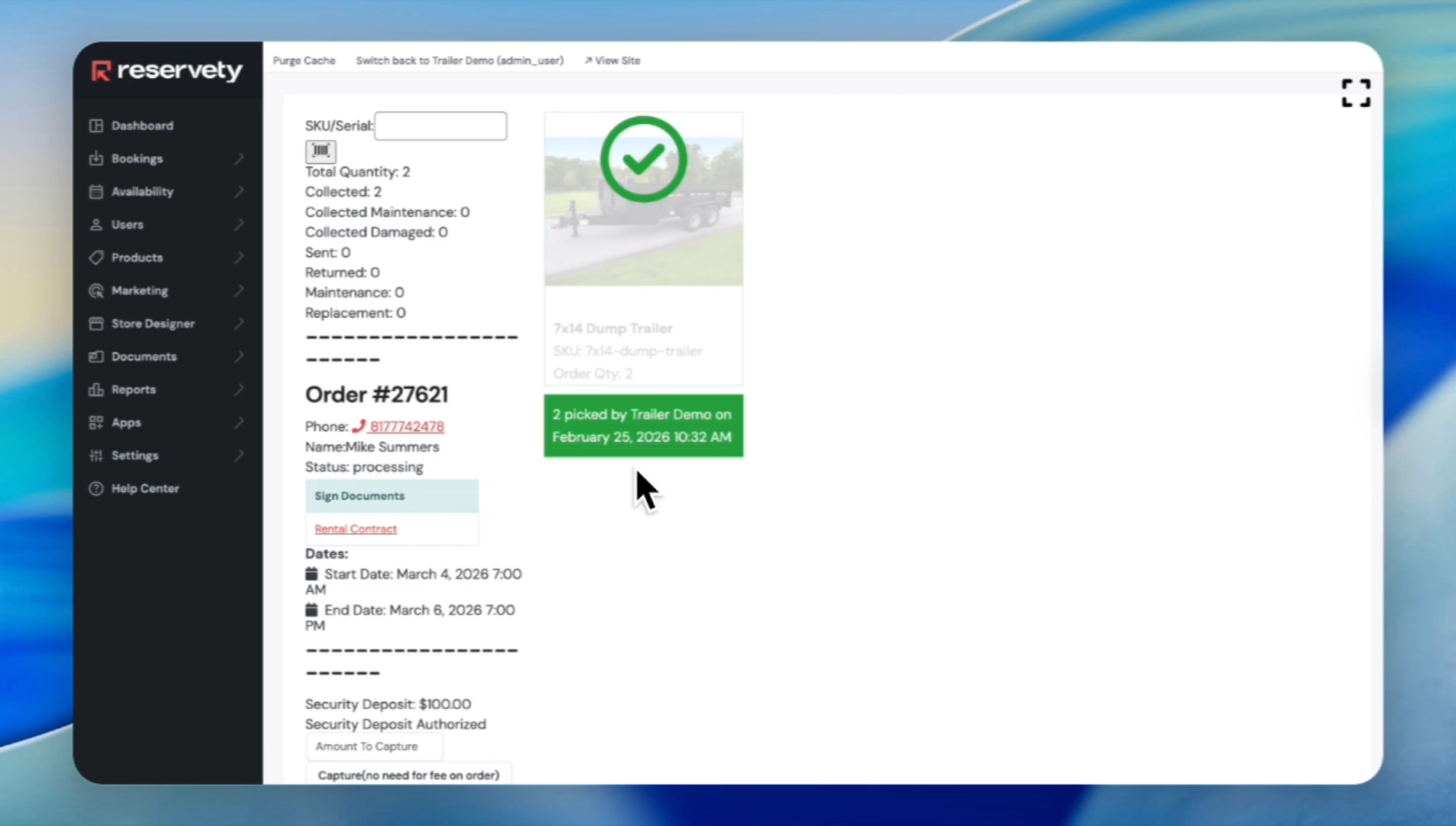The width and height of the screenshot is (1456, 826).
Task: Click the barcode scanner icon
Action: (320, 151)
